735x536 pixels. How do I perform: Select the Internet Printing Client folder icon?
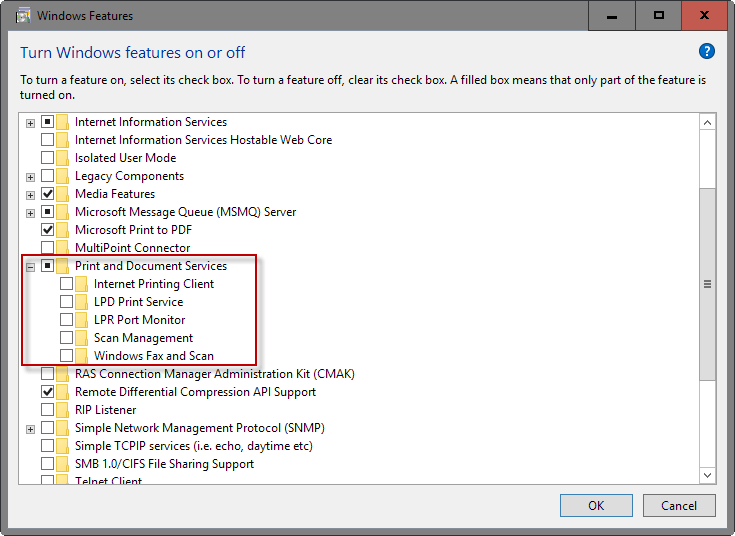click(x=81, y=284)
